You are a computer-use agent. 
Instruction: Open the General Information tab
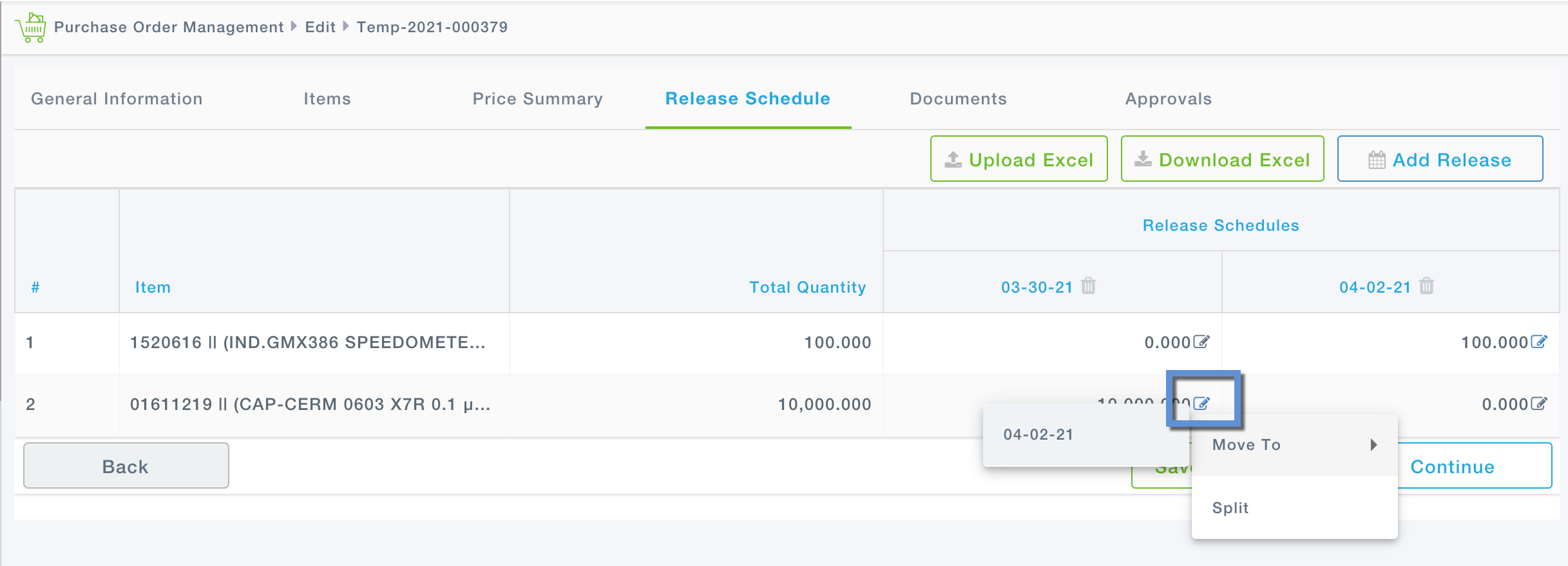[117, 99]
